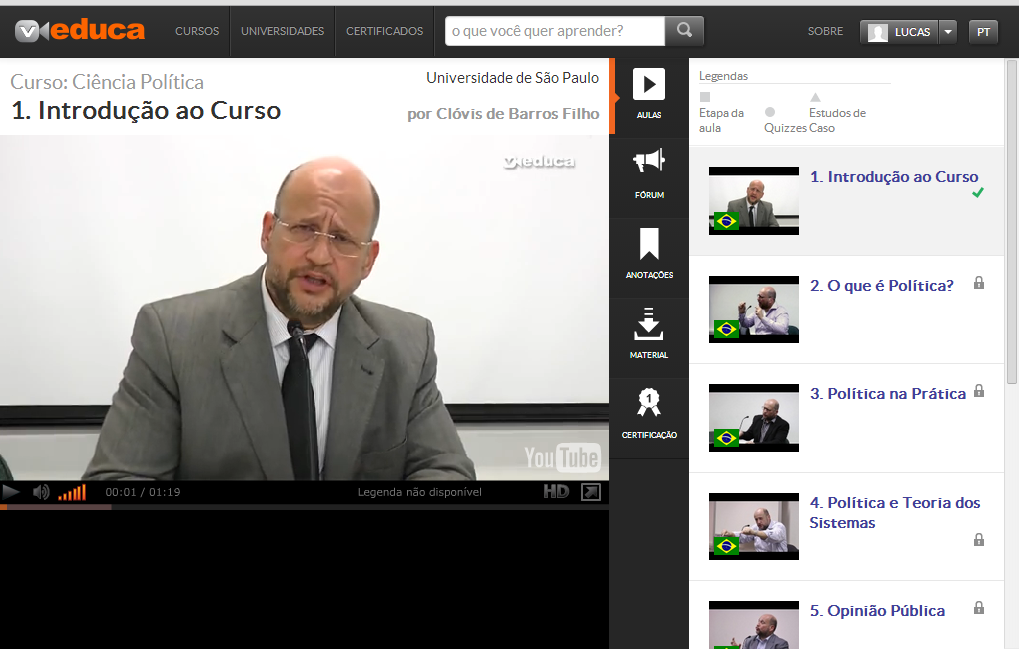The width and height of the screenshot is (1019, 649).
Task: Select the AULAS panel icon
Action: click(648, 95)
